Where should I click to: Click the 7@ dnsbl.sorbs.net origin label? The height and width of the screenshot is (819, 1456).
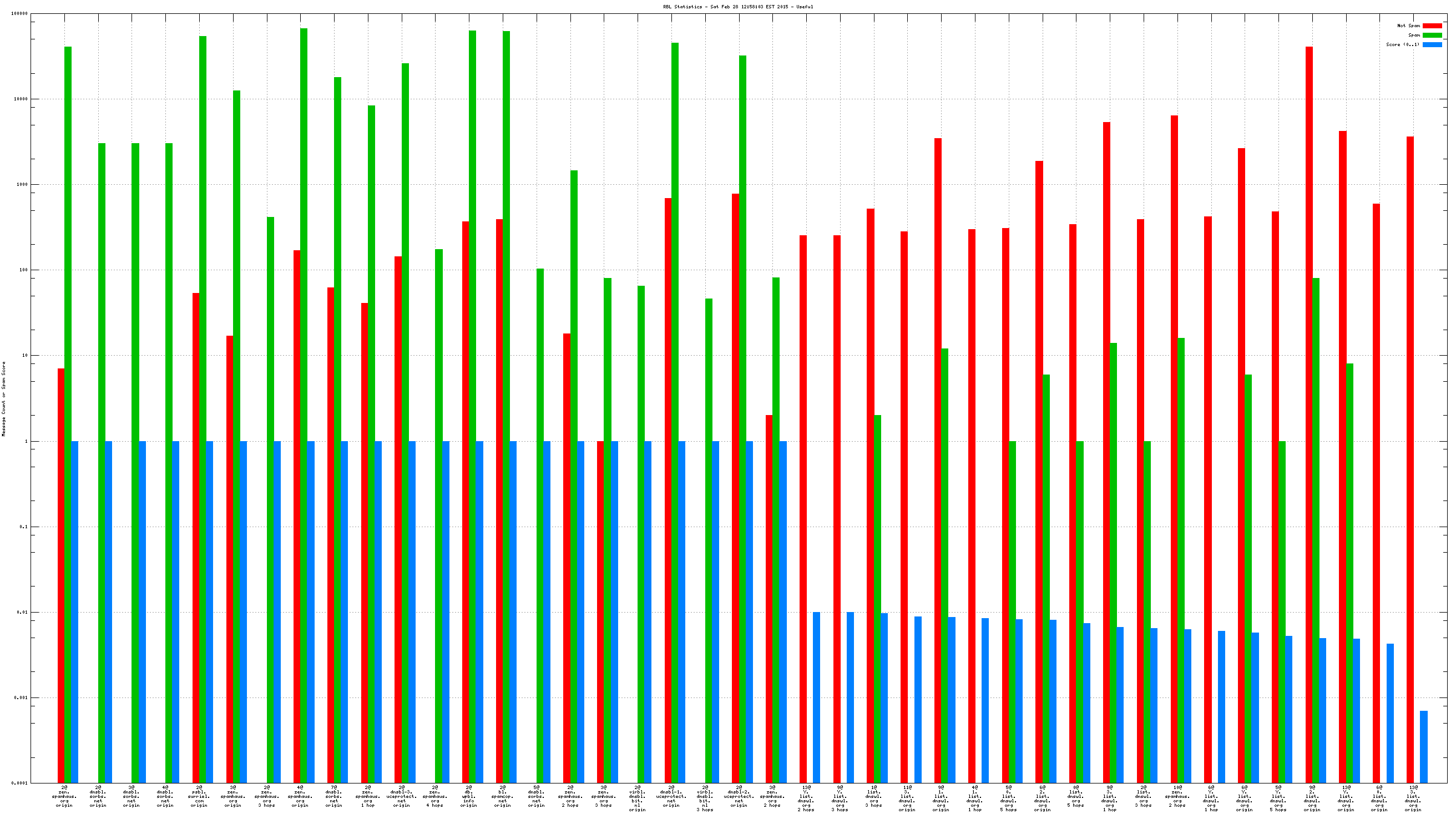(x=334, y=796)
